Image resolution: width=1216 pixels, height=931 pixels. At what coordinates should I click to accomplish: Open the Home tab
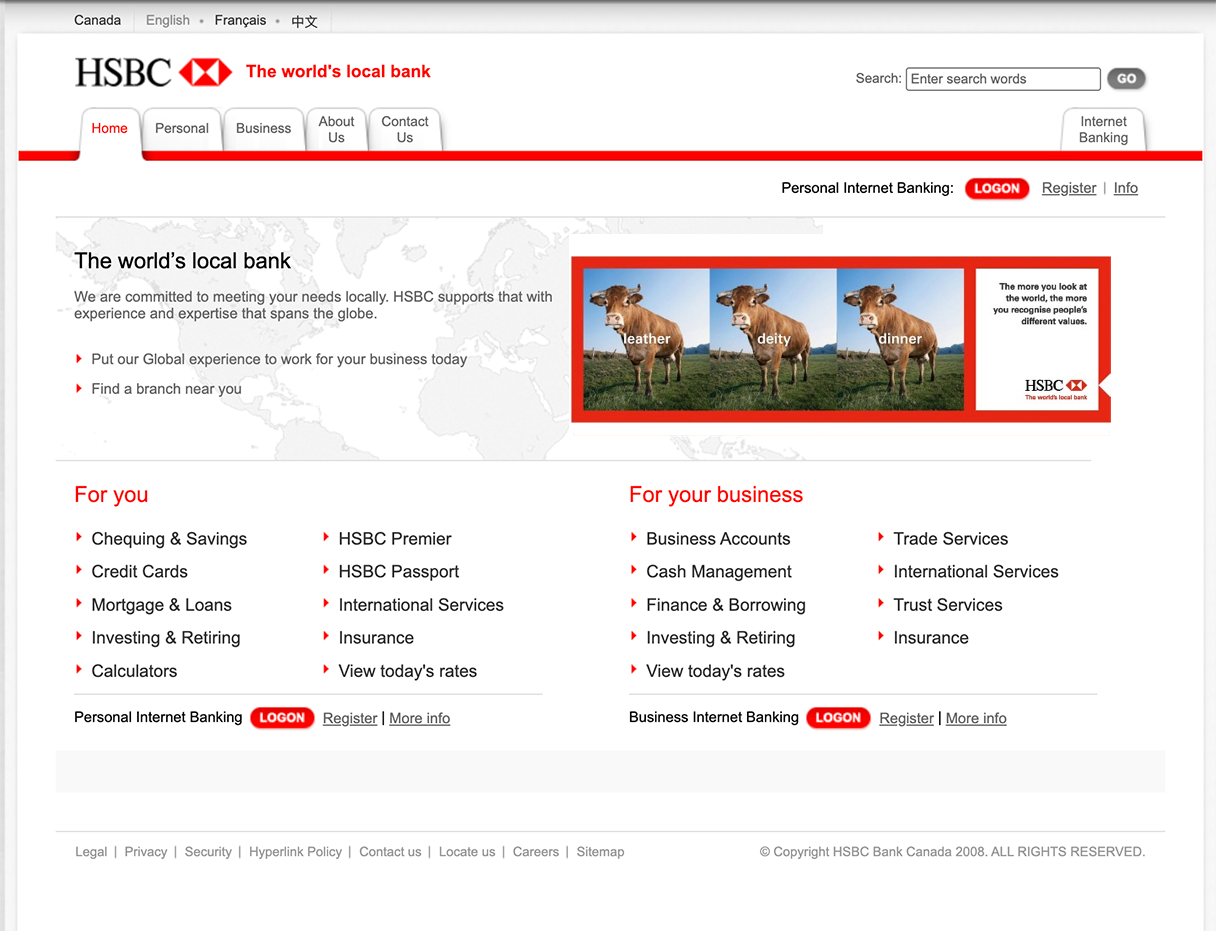tap(110, 129)
